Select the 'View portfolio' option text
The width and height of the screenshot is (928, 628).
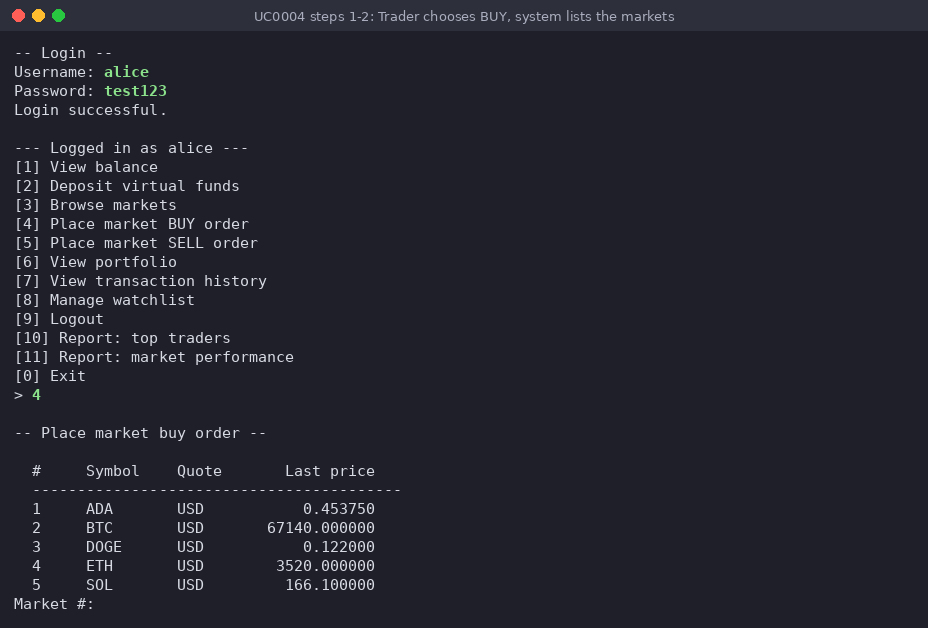tap(113, 262)
